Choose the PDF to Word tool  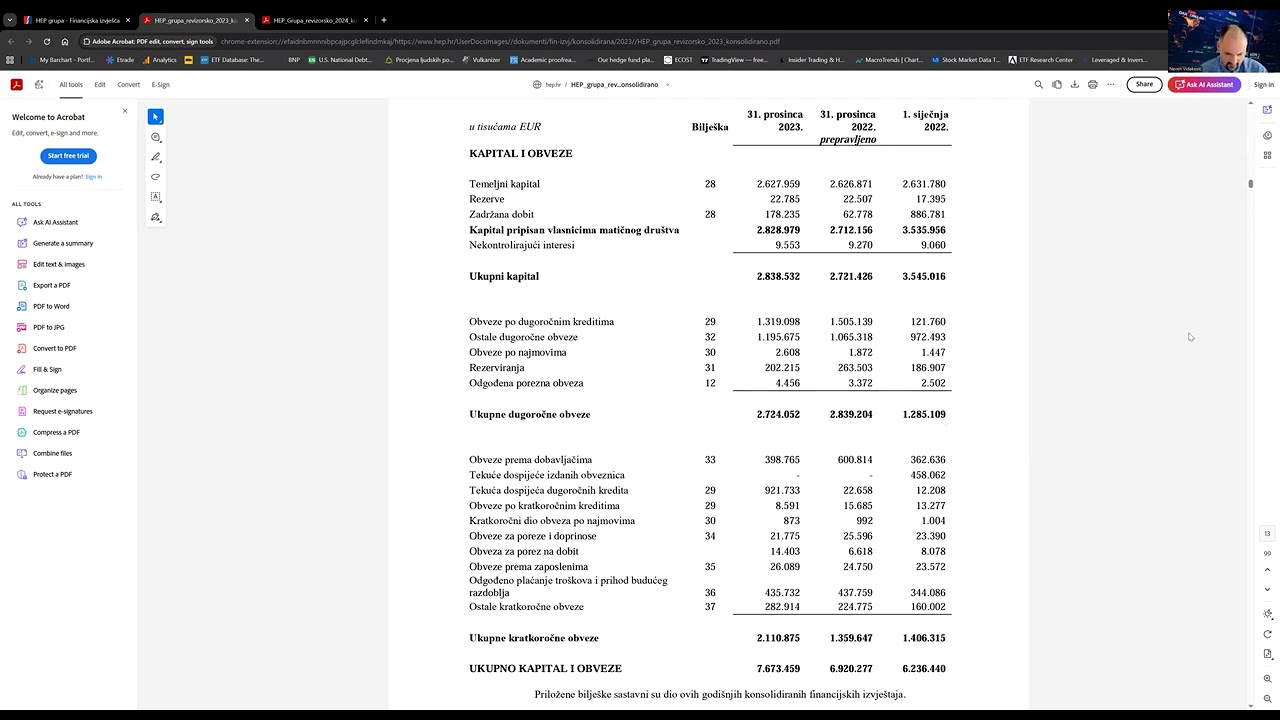(51, 306)
